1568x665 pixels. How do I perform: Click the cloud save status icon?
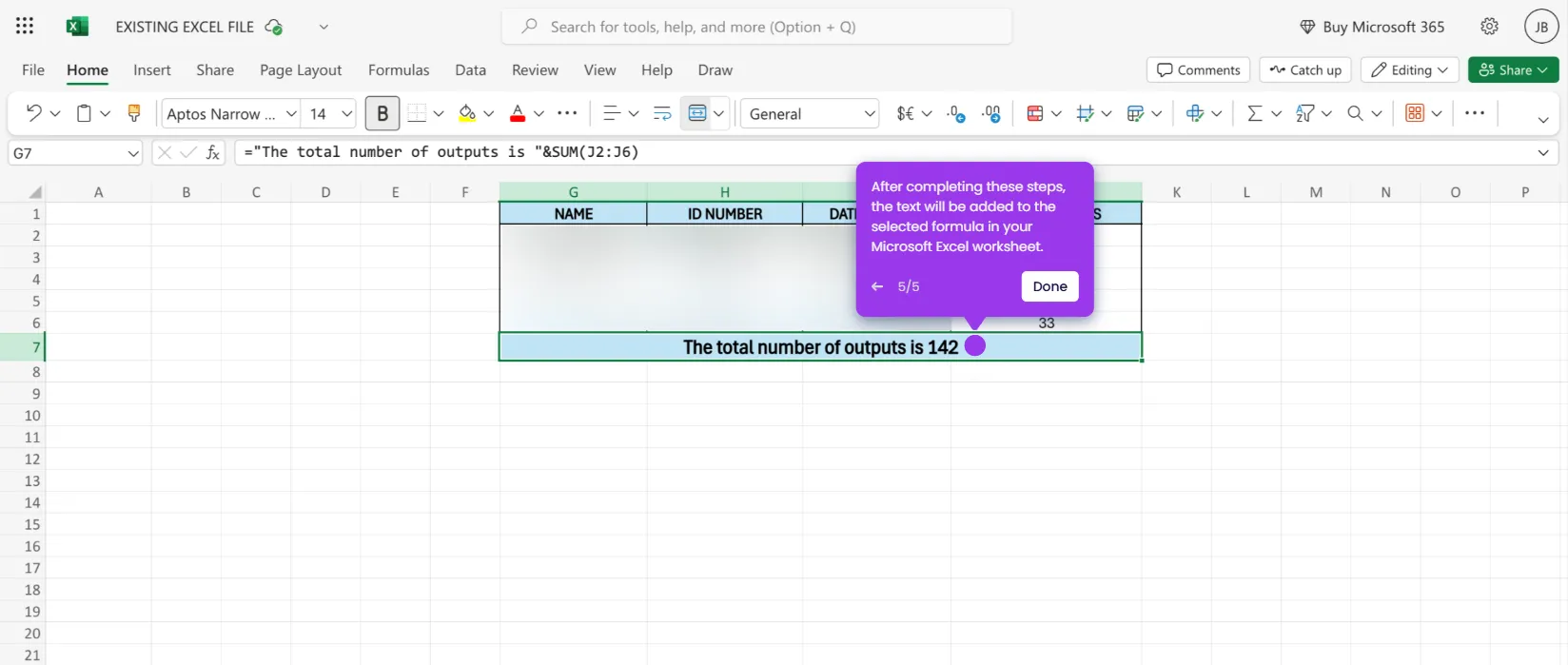274,27
